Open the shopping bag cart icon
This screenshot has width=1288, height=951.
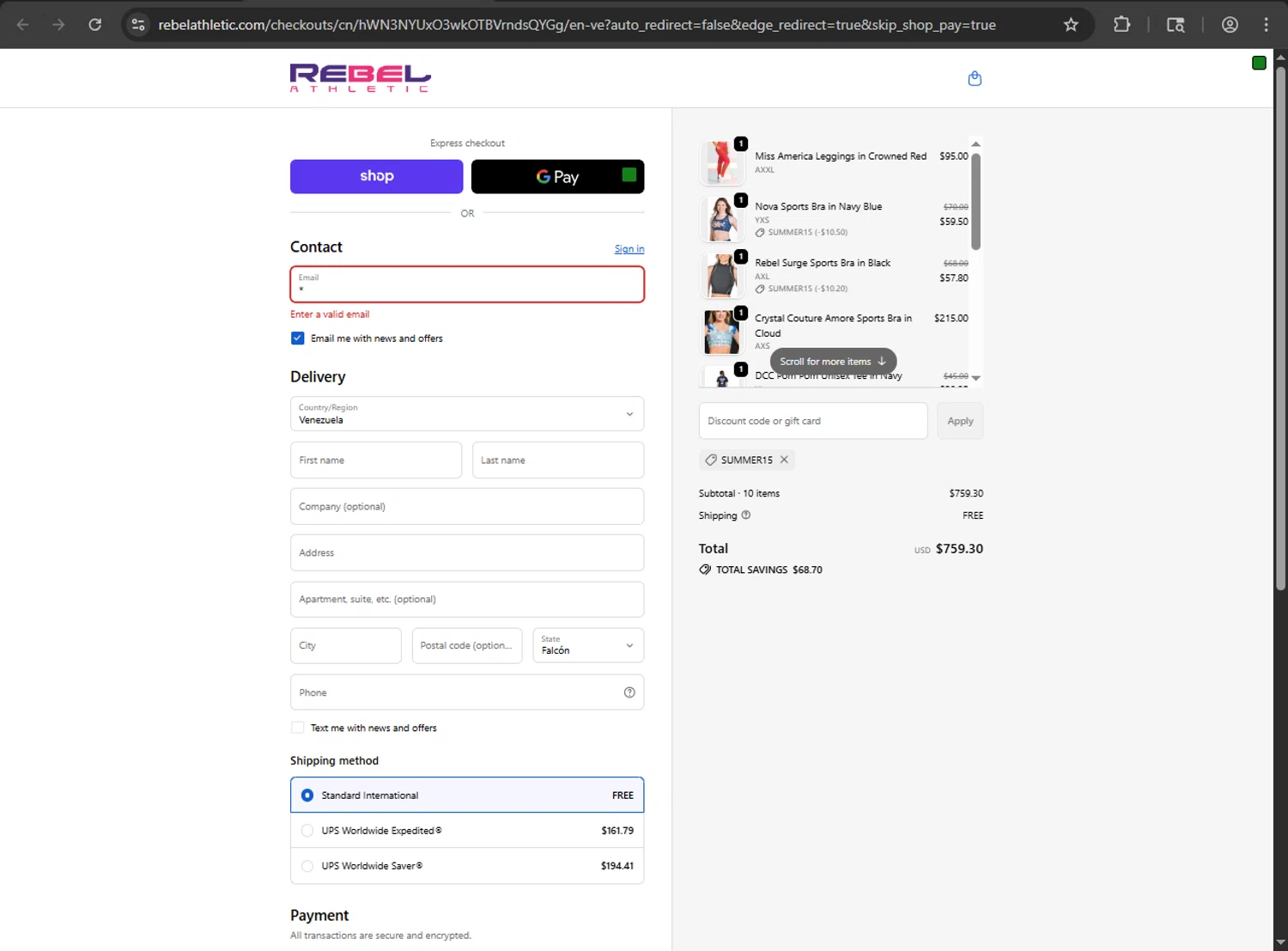[x=975, y=78]
